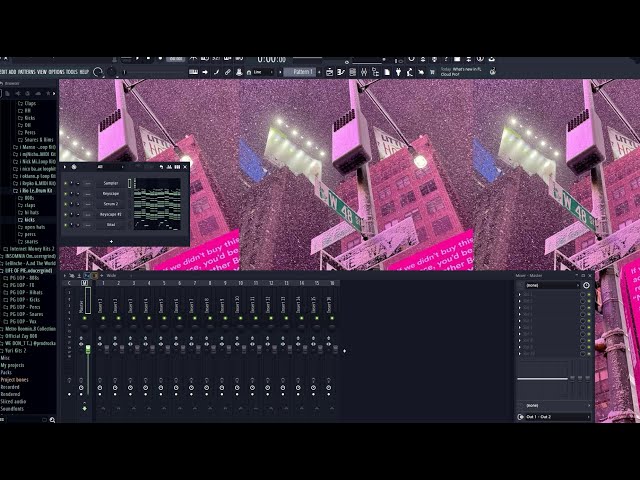The width and height of the screenshot is (640, 480).
Task: Click the Sampler channel button
Action: coord(111,183)
